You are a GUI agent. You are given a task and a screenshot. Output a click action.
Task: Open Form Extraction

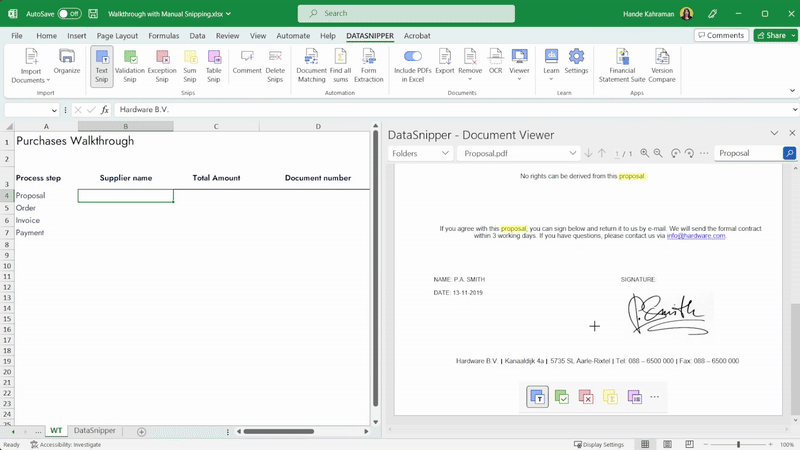[x=368, y=65]
